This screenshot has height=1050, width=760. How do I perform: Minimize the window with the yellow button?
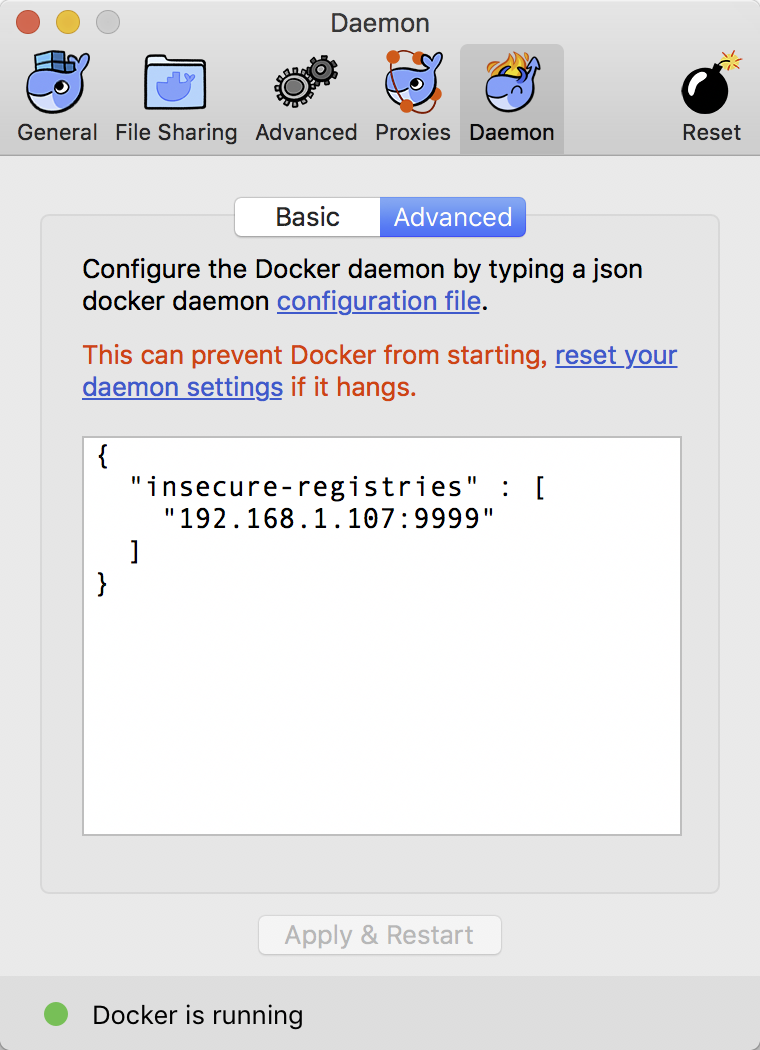(x=67, y=21)
